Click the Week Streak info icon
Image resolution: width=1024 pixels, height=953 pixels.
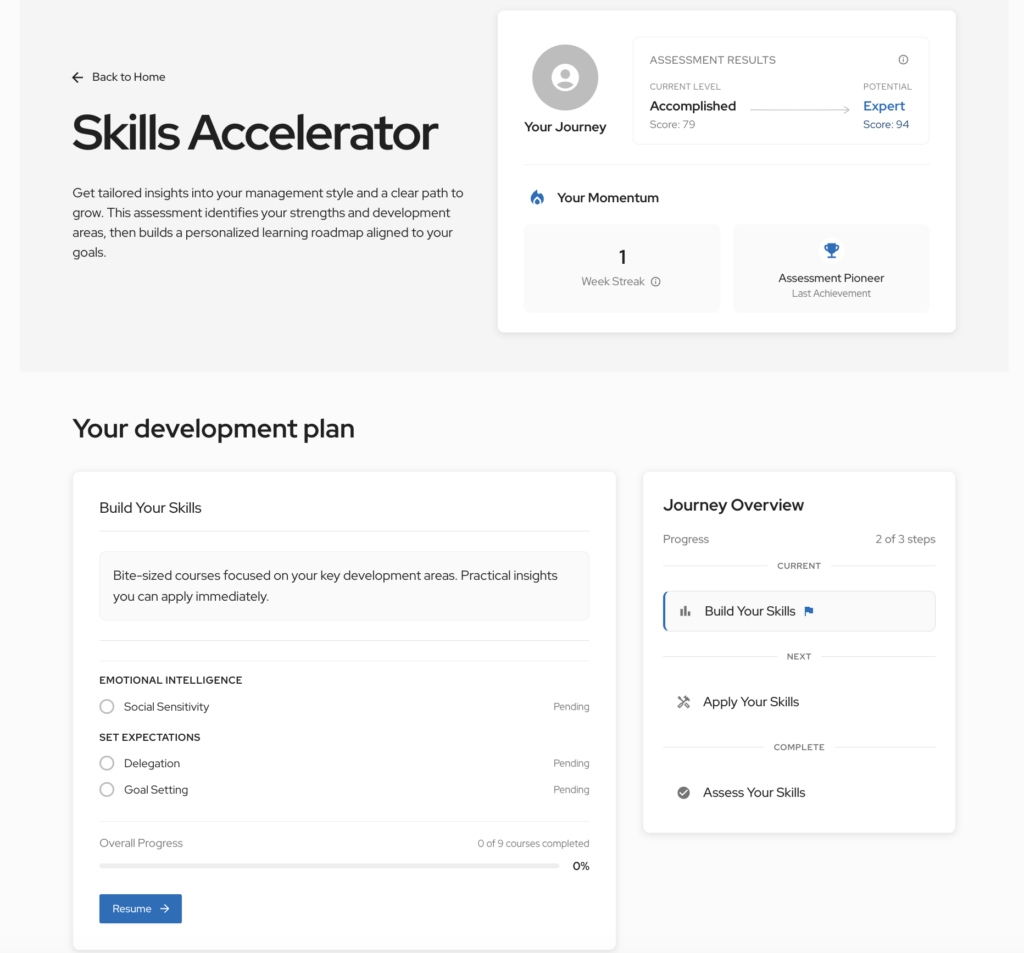click(x=656, y=282)
